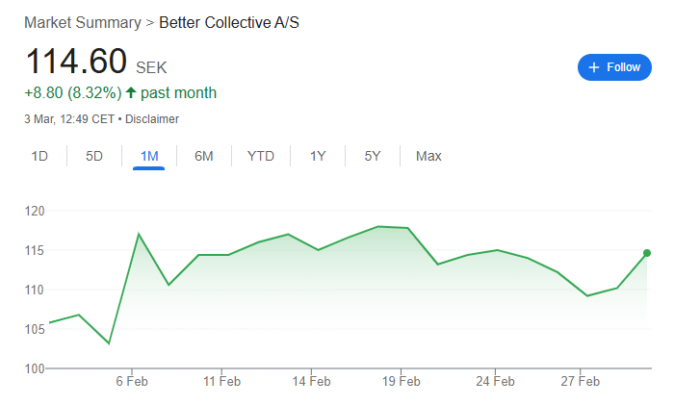Viewport: 700px width, 405px height.
Task: Open the Disclaimer link
Action: tap(153, 119)
